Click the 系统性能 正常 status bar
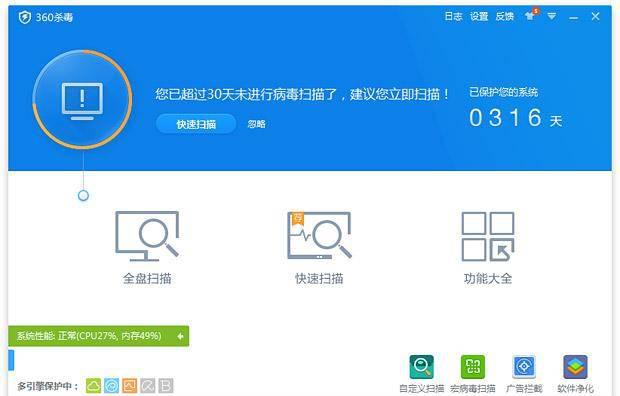 click(98, 336)
